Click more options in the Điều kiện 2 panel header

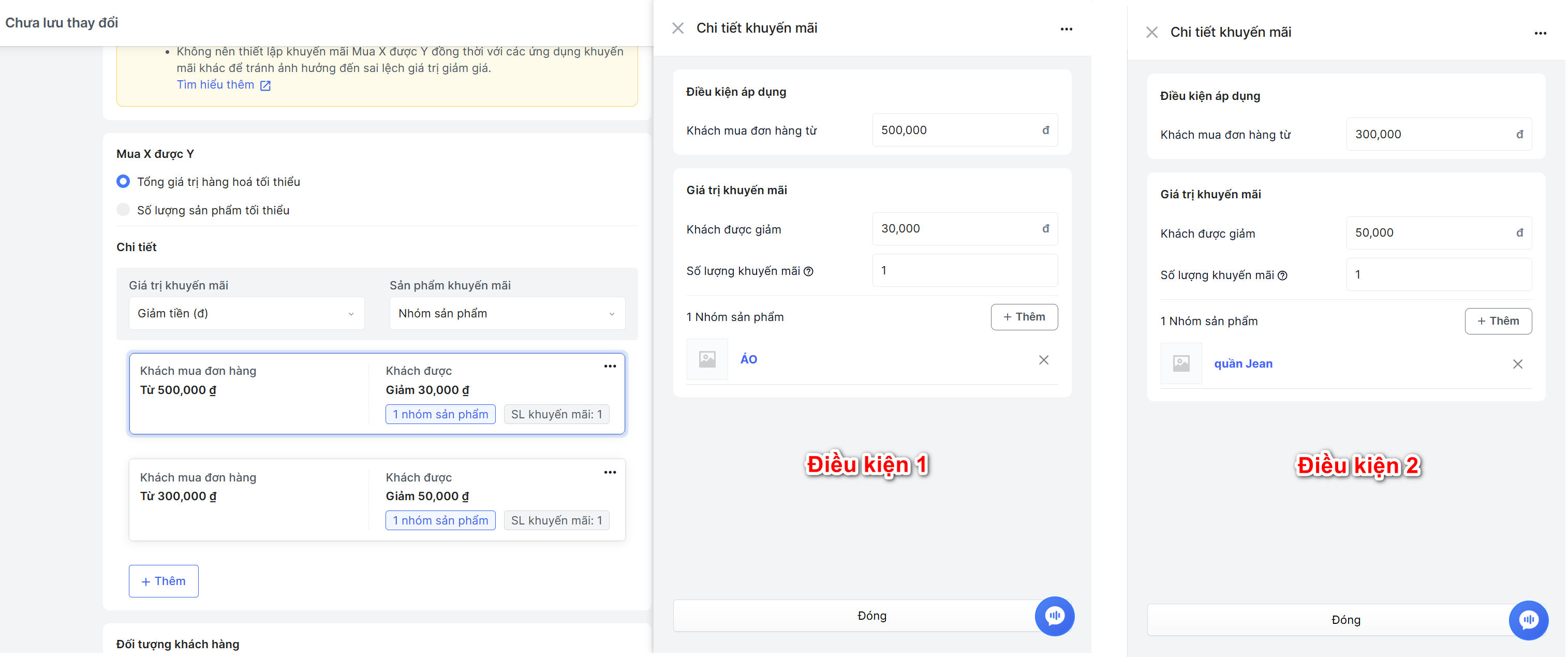pos(1540,33)
